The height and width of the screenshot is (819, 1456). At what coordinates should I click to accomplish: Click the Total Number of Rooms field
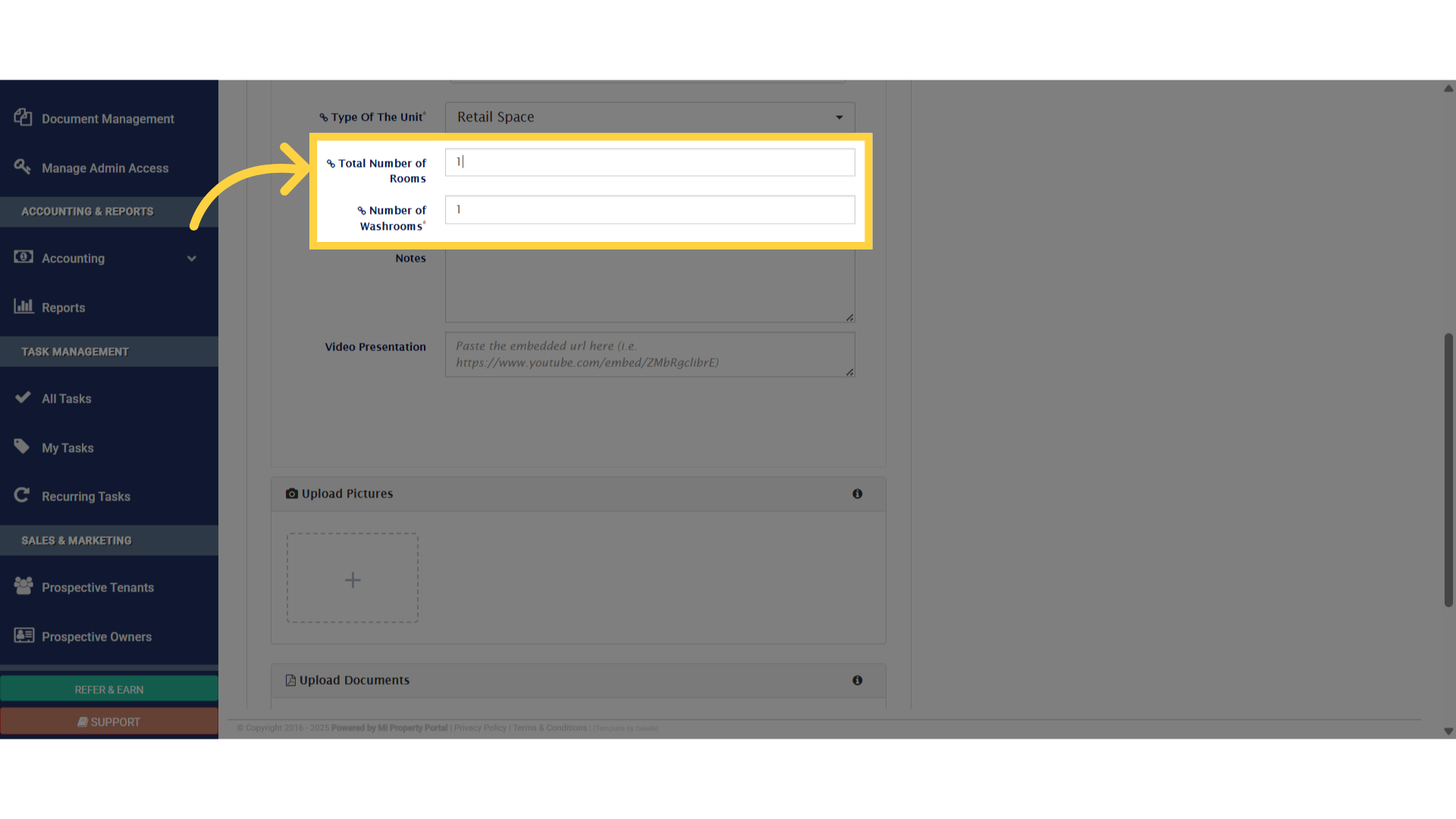click(650, 162)
